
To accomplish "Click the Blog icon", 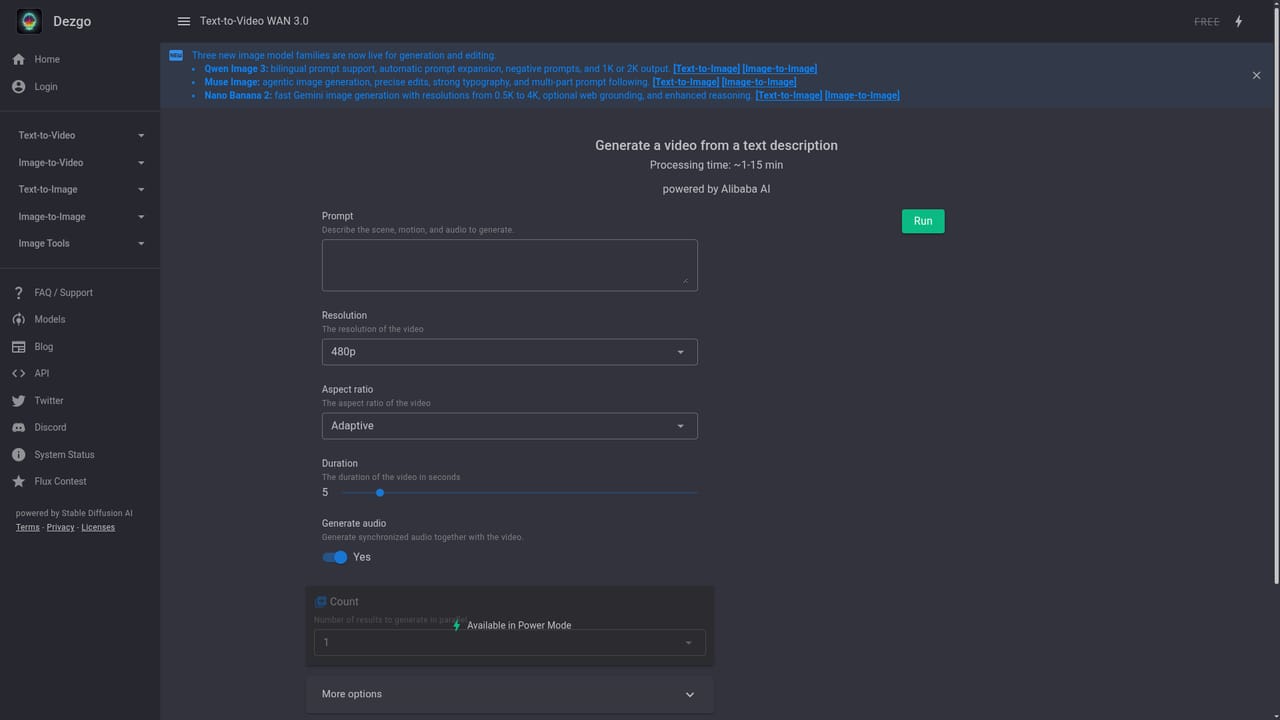I will [18, 347].
